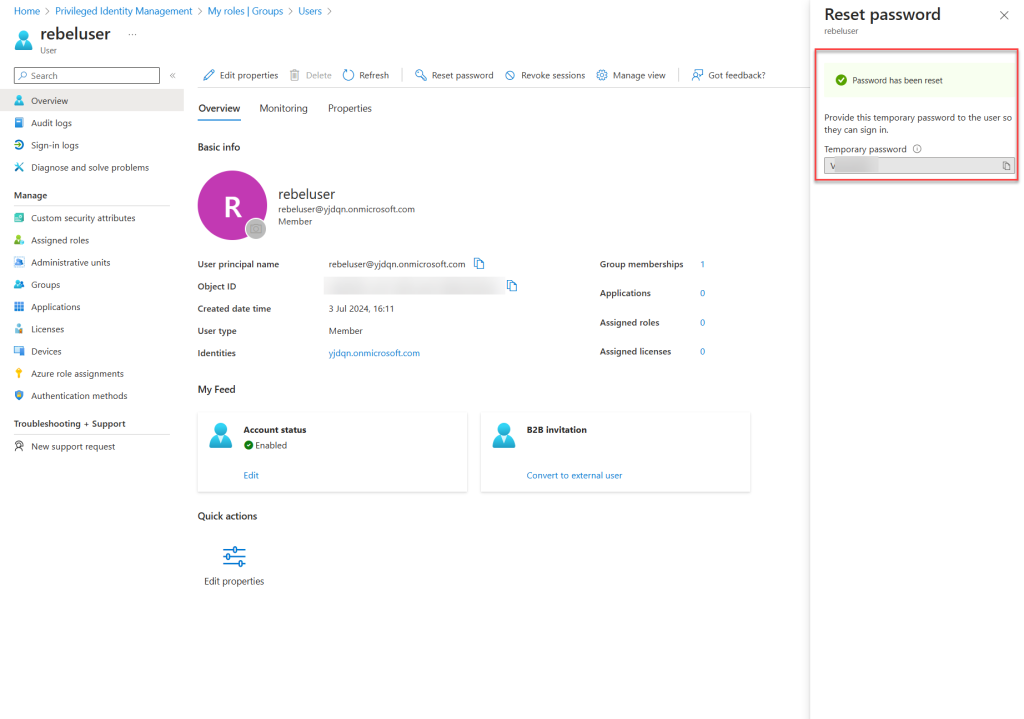Viewport: 1024px width, 719px height.
Task: Open the yjdqn.onmicrosoft.com identities link
Action: click(374, 353)
